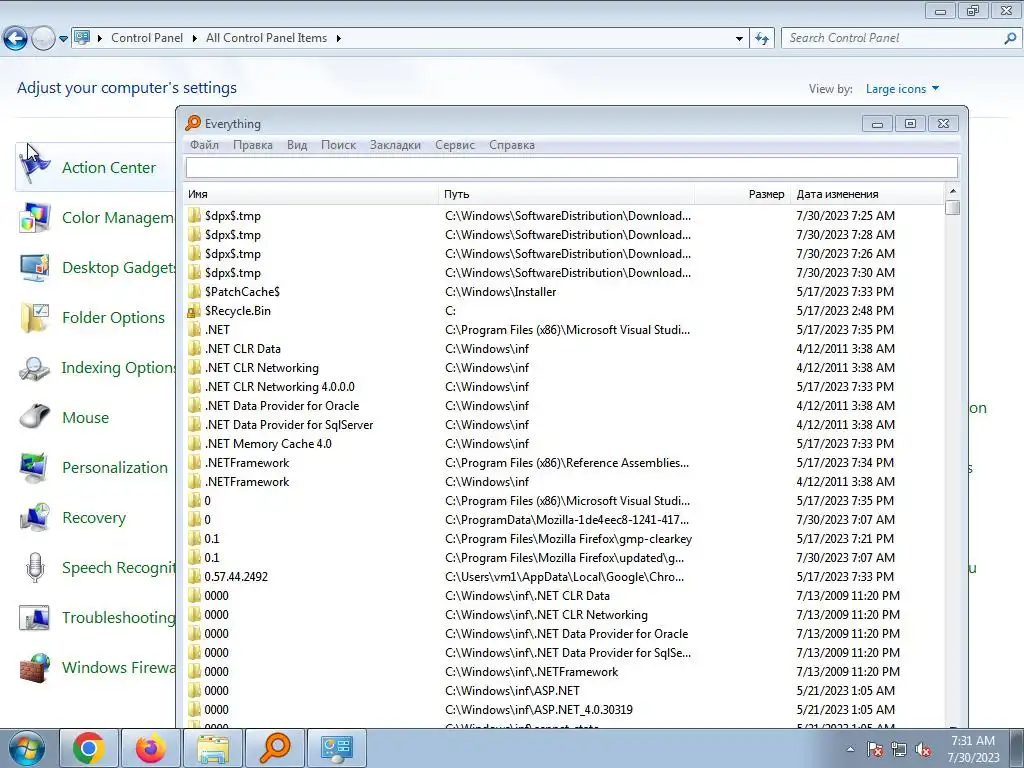The height and width of the screenshot is (768, 1024).
Task: Click path C:\Windows\inf\ASP.NET_4.0.30319
Action: pyautogui.click(x=539, y=710)
